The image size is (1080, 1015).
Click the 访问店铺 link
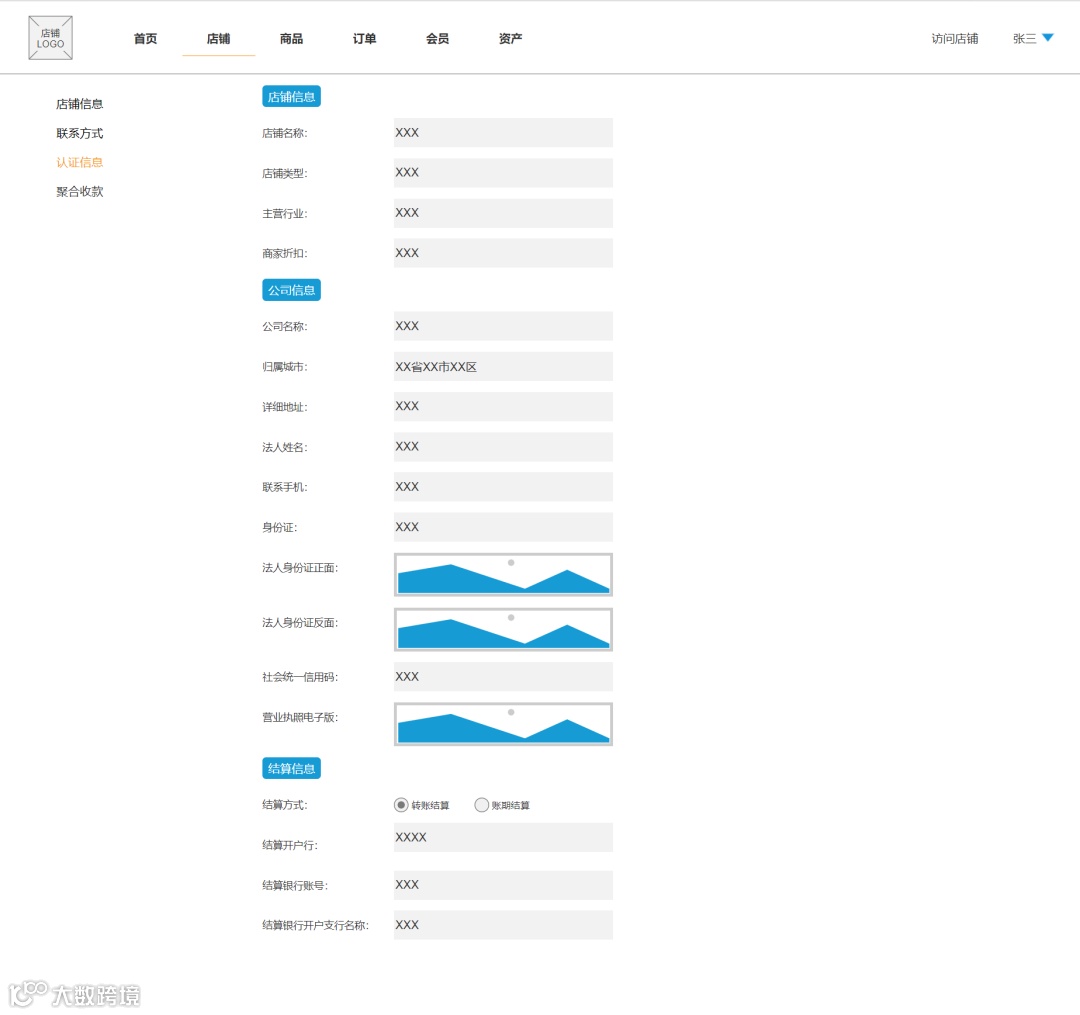[x=955, y=39]
